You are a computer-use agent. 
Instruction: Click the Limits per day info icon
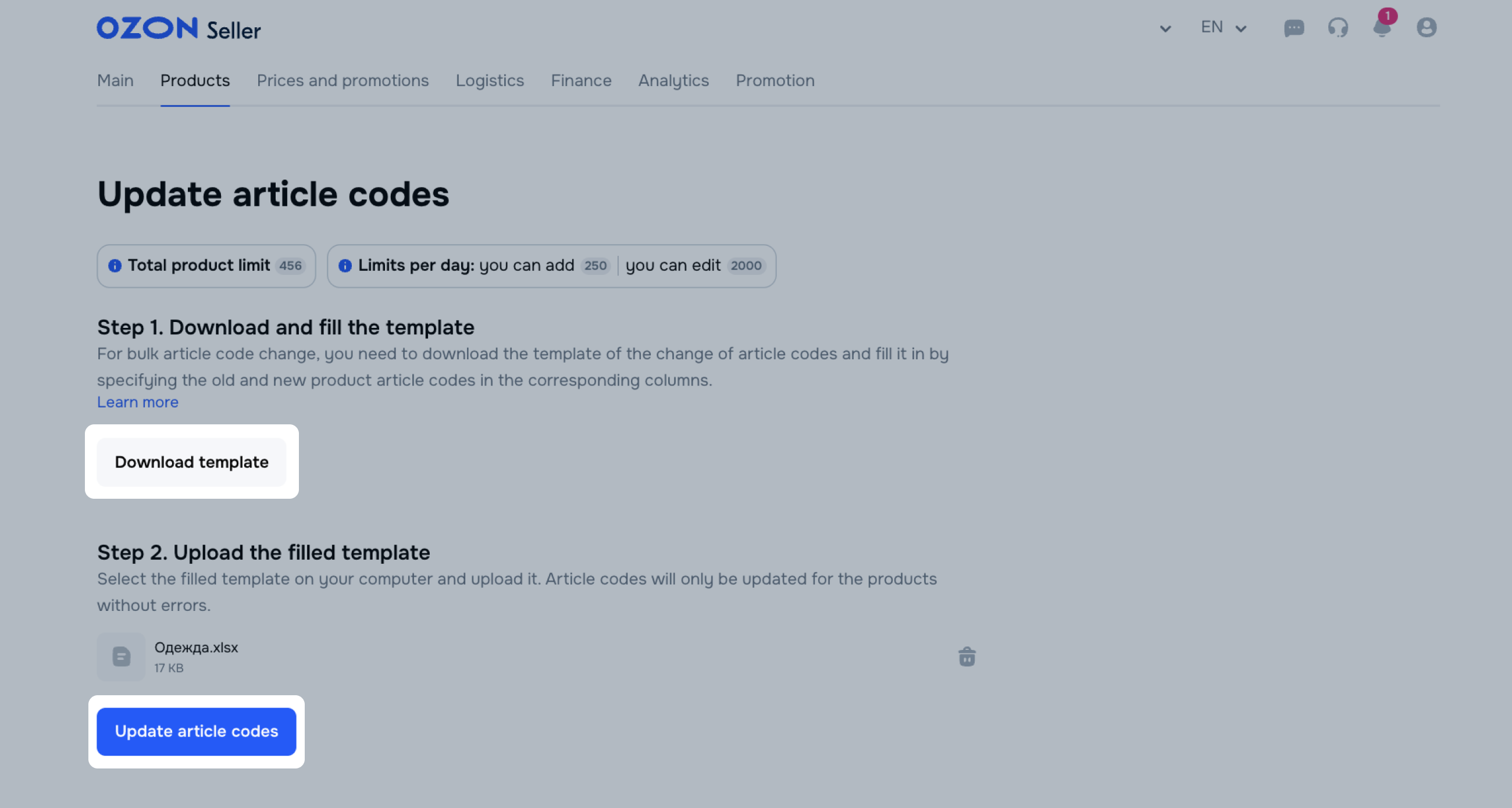click(345, 266)
